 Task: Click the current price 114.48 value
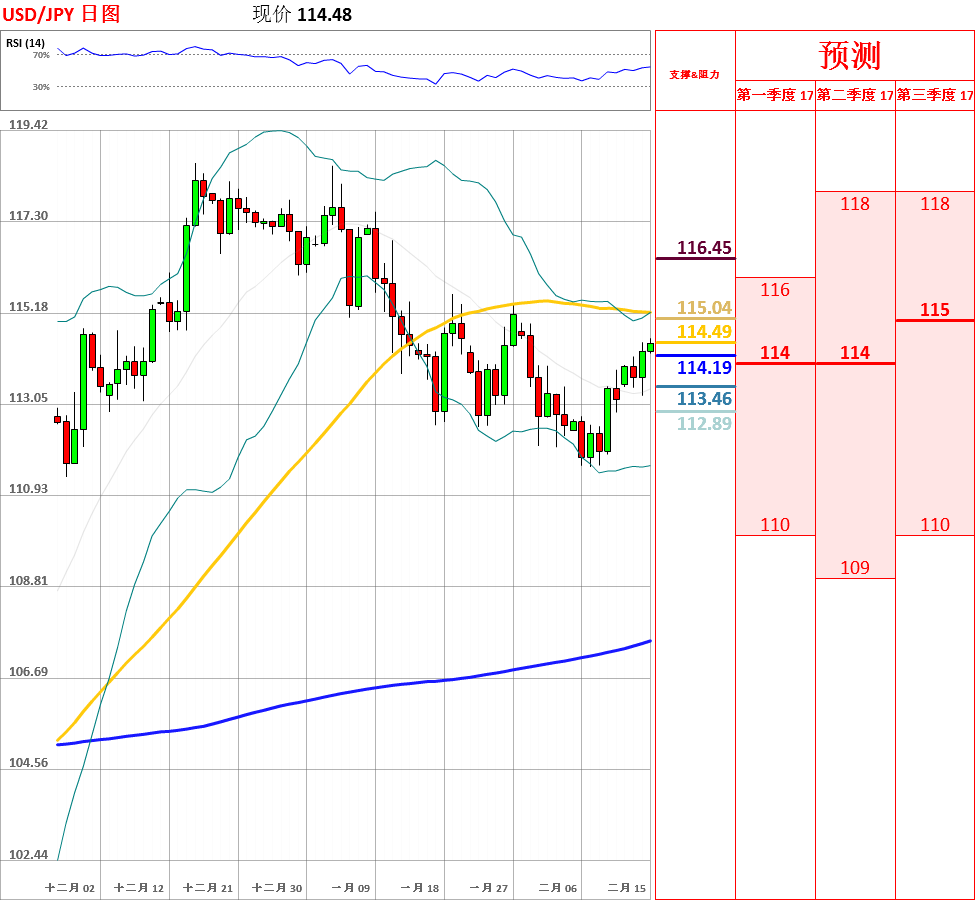(x=325, y=15)
